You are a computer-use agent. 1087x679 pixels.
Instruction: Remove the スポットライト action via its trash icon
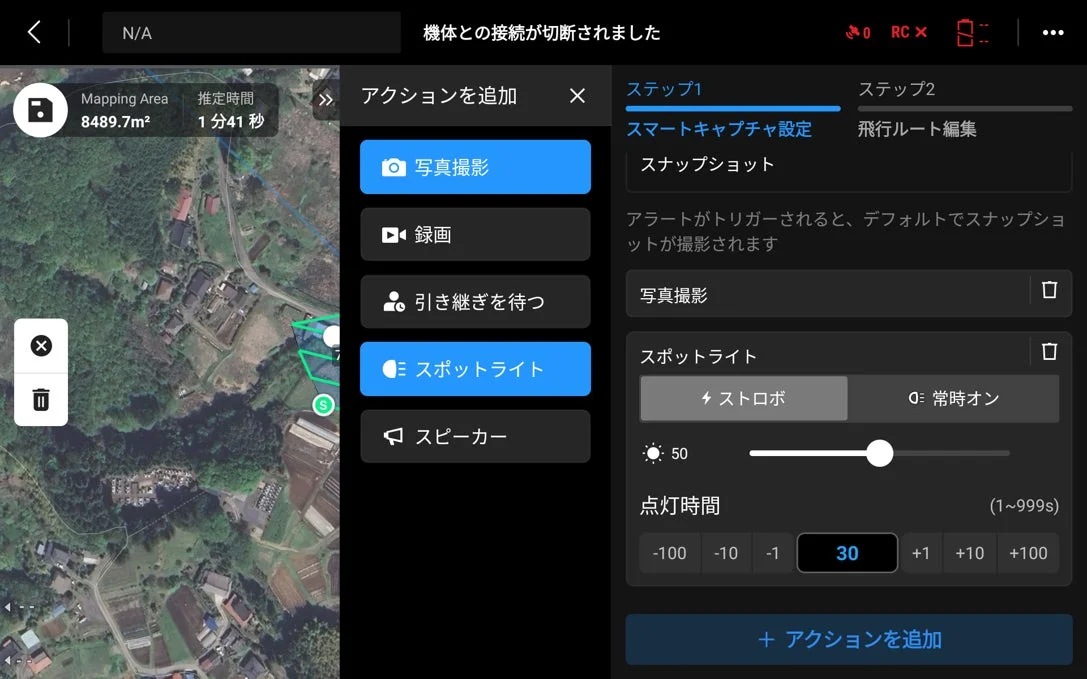pyautogui.click(x=1048, y=351)
